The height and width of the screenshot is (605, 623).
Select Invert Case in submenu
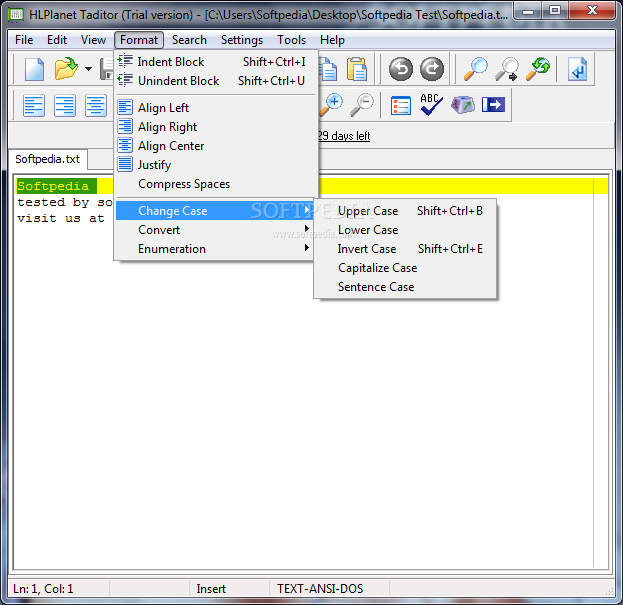click(x=405, y=249)
